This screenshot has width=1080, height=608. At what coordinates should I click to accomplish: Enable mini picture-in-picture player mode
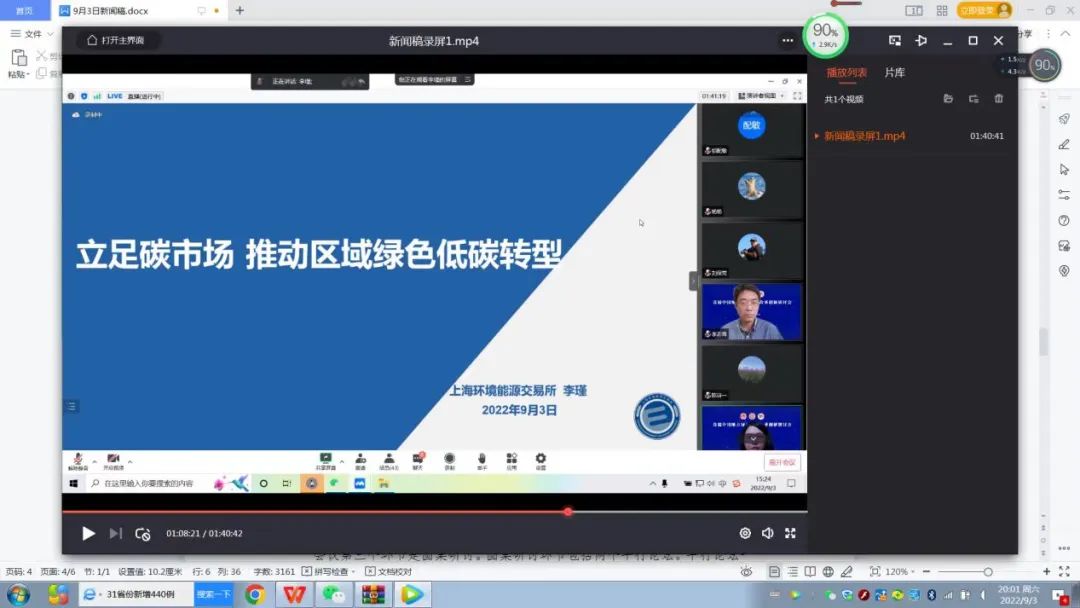pos(895,41)
